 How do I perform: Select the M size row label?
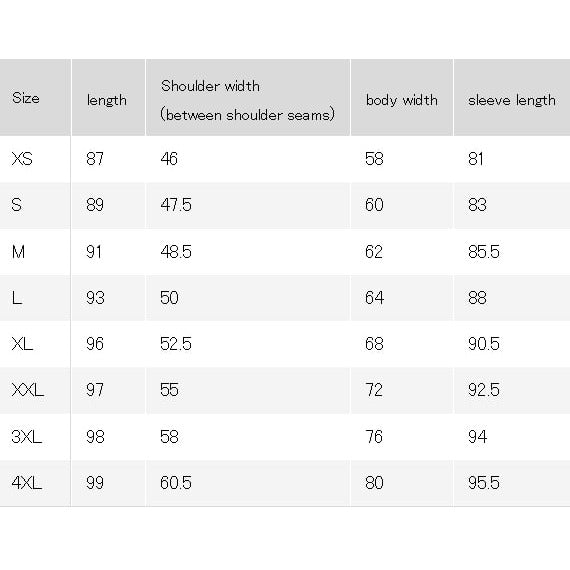click(x=18, y=252)
